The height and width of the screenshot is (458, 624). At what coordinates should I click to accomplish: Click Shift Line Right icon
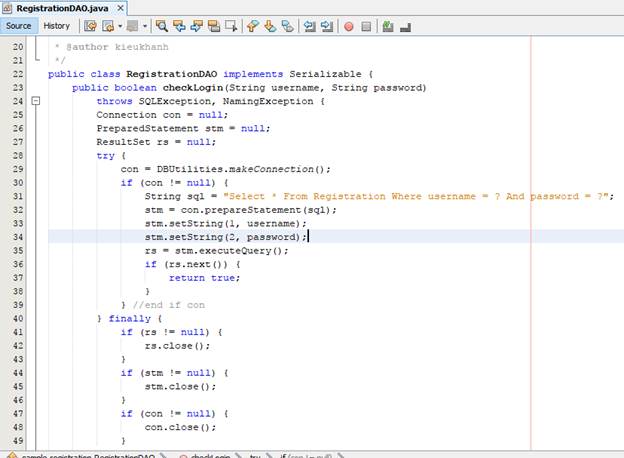(x=327, y=26)
